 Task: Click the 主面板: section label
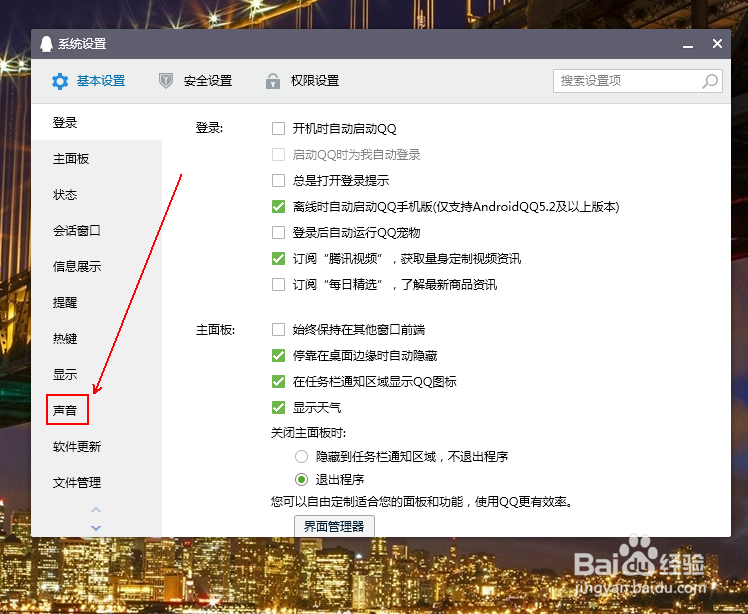coord(215,330)
